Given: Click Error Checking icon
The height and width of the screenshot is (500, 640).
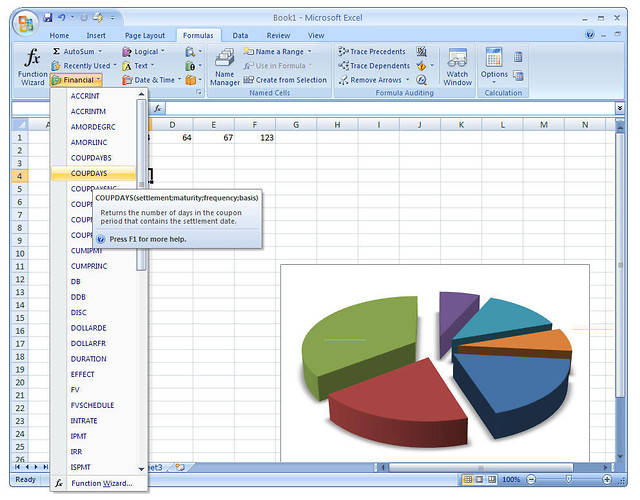Looking at the screenshot, I should [422, 66].
